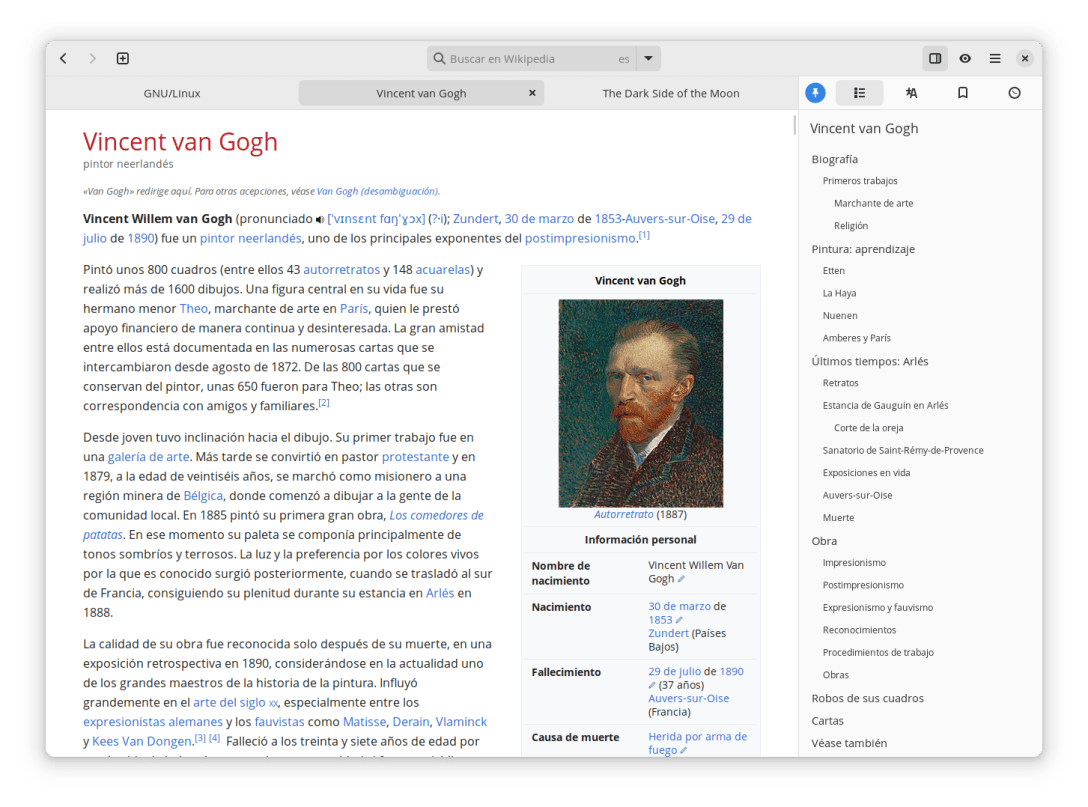Follow the autorretratos link
The height and width of the screenshot is (807, 1088).
[x=341, y=269]
